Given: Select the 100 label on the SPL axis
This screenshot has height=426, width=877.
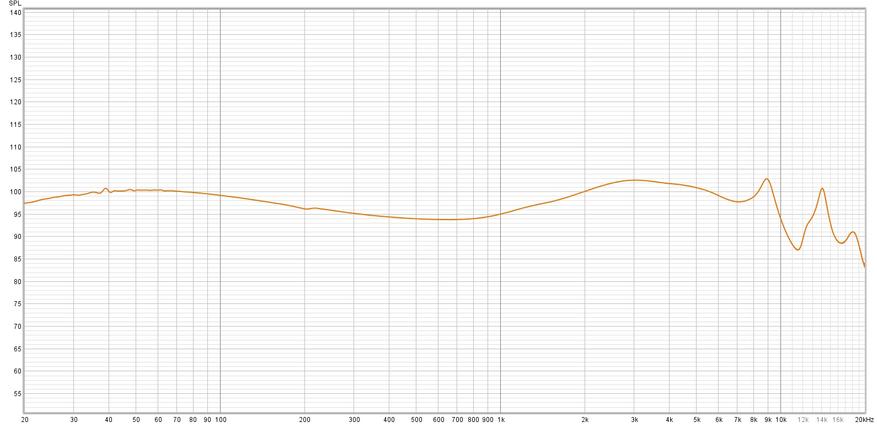Looking at the screenshot, I should click(x=15, y=192).
